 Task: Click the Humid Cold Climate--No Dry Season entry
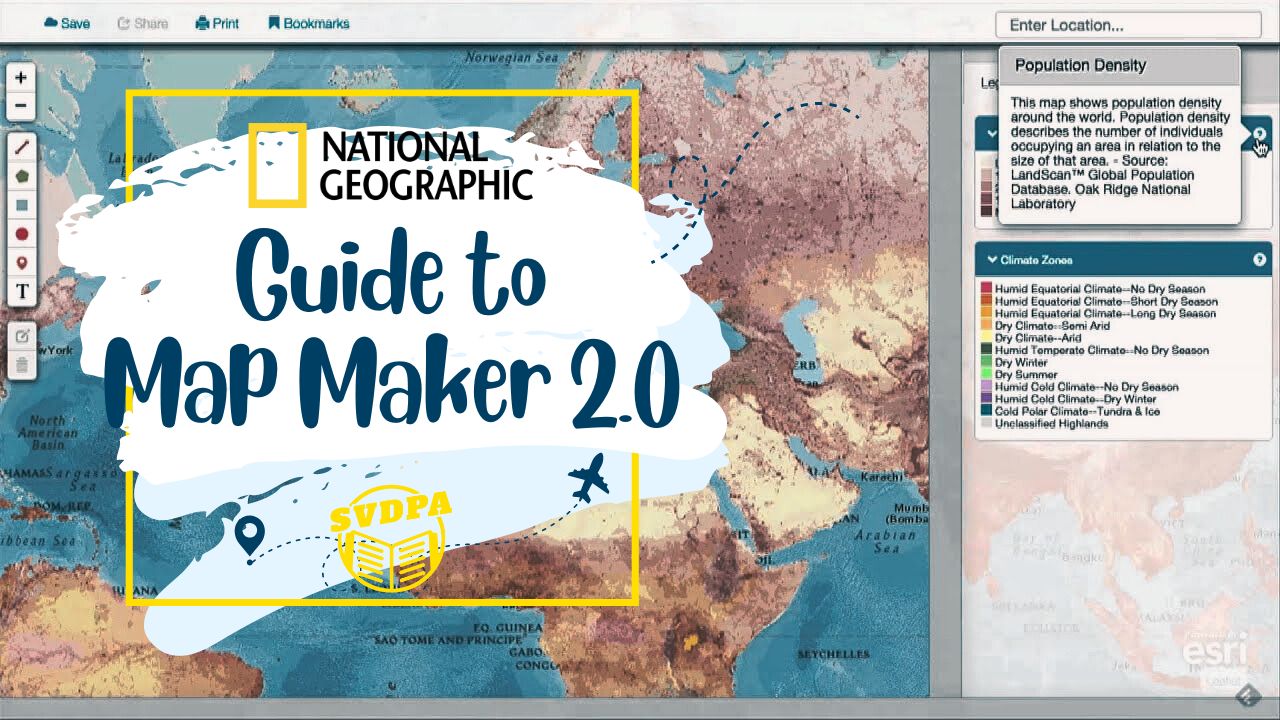coord(1087,387)
